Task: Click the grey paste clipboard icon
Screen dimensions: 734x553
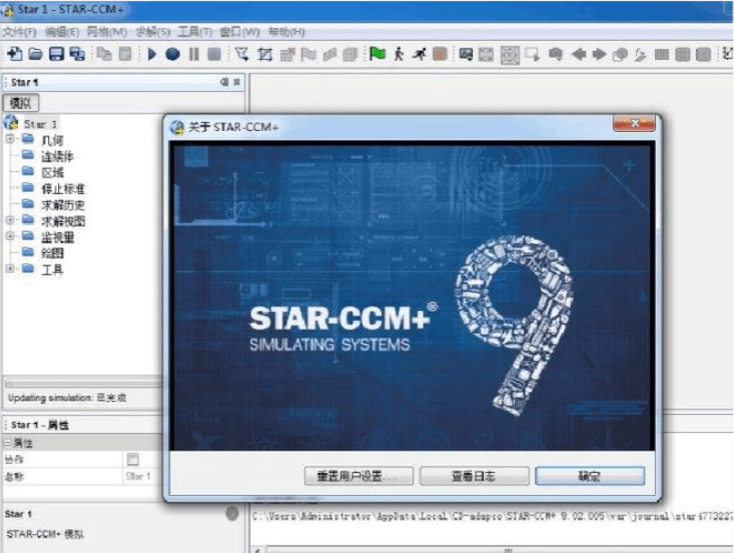Action: click(125, 54)
